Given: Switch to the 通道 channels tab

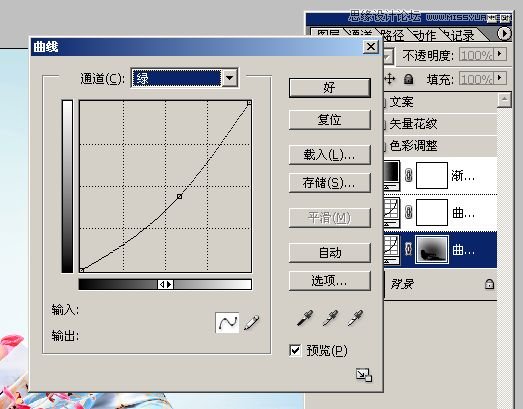Looking at the screenshot, I should coord(360,33).
